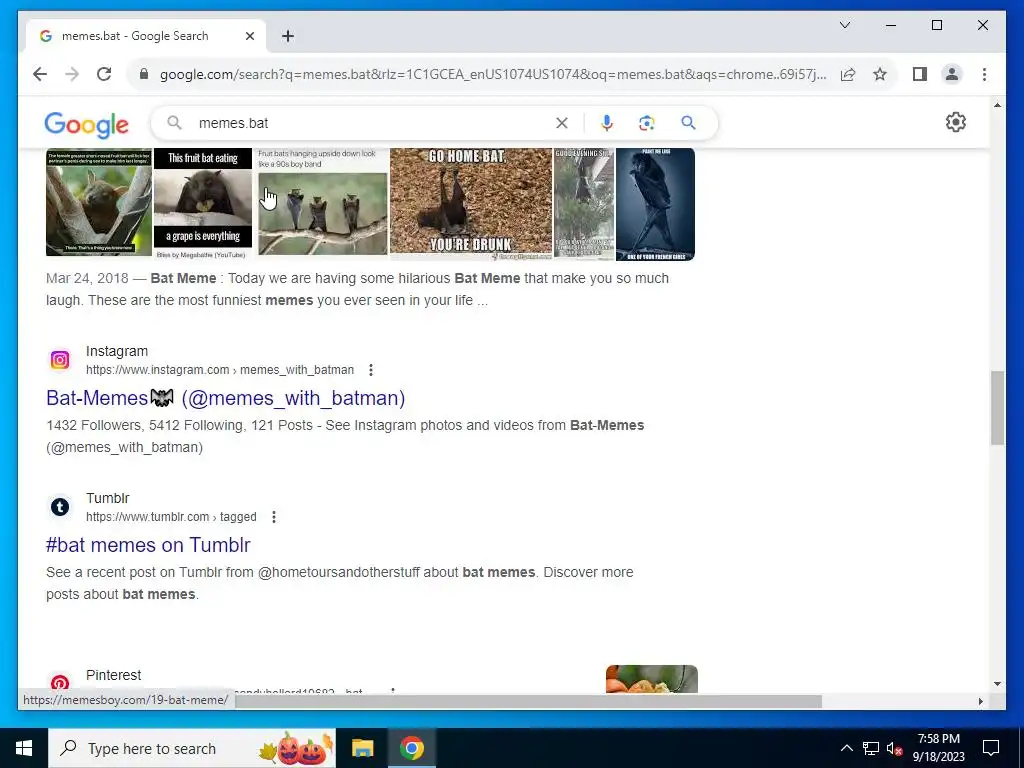This screenshot has width=1024, height=768.
Task: Open Google quick settings gear
Action: [955, 122]
